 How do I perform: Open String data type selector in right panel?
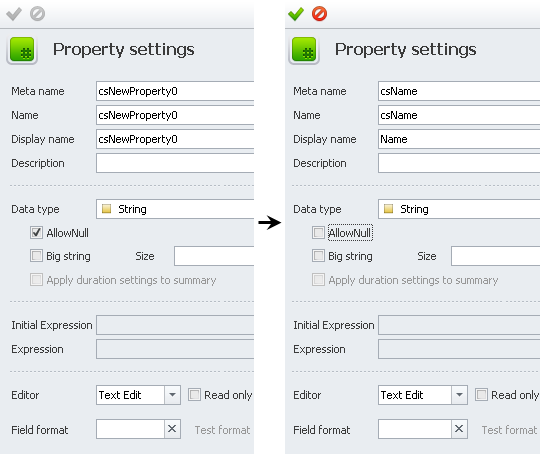tap(459, 209)
